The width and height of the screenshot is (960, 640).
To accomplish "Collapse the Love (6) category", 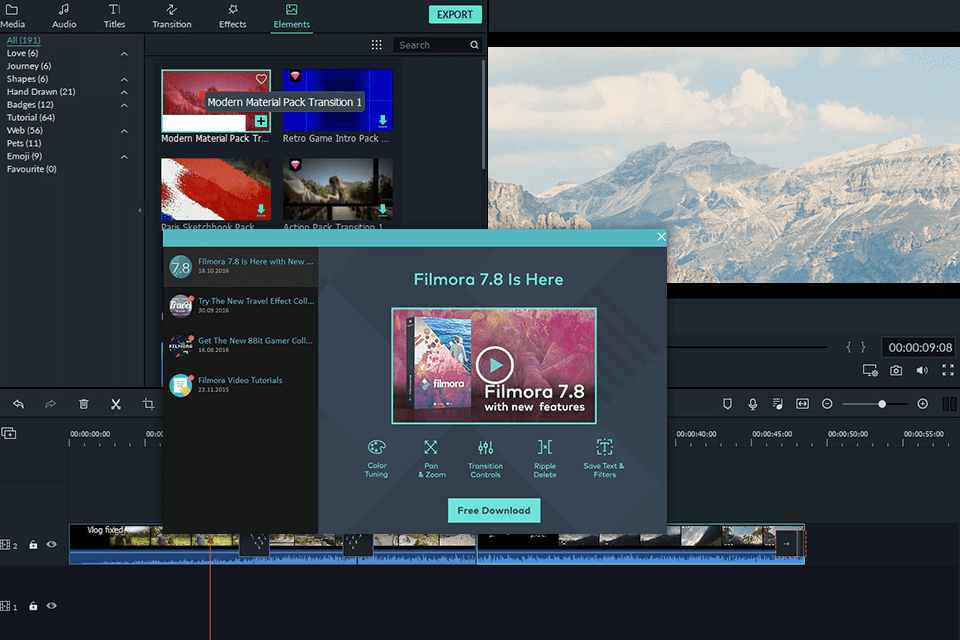I will [x=124, y=54].
